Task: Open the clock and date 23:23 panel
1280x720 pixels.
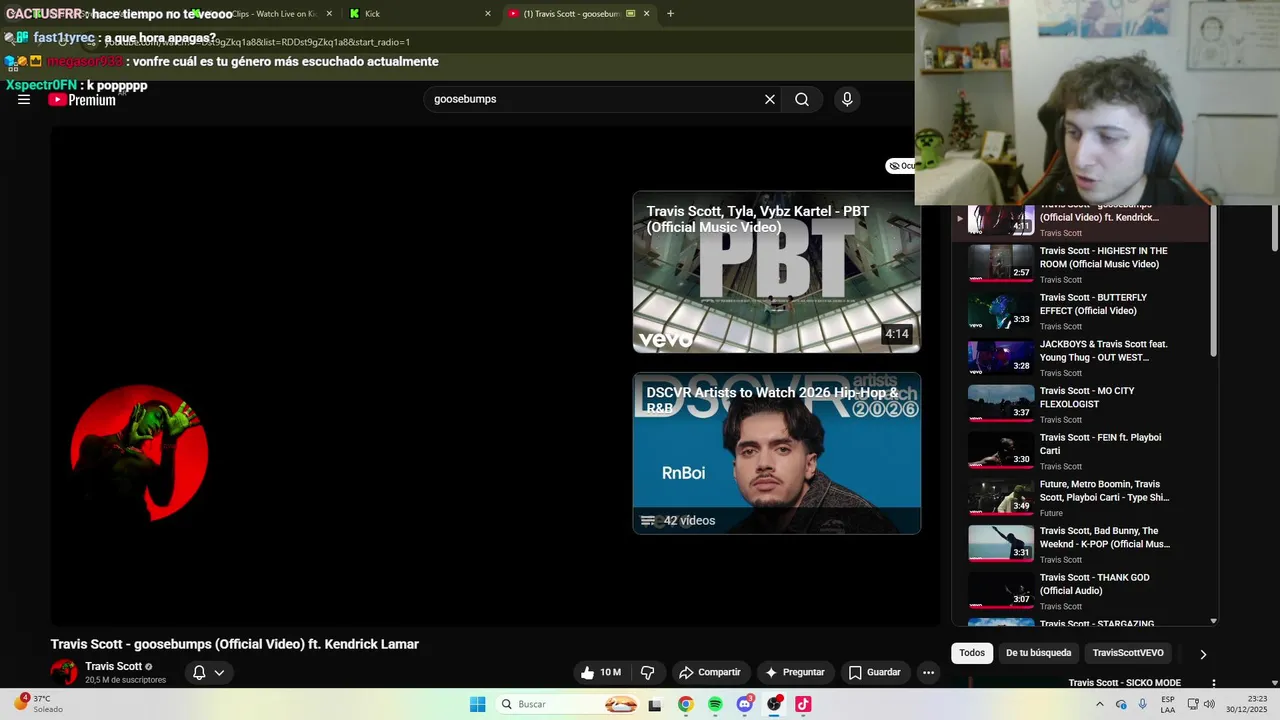Action: [1245, 704]
